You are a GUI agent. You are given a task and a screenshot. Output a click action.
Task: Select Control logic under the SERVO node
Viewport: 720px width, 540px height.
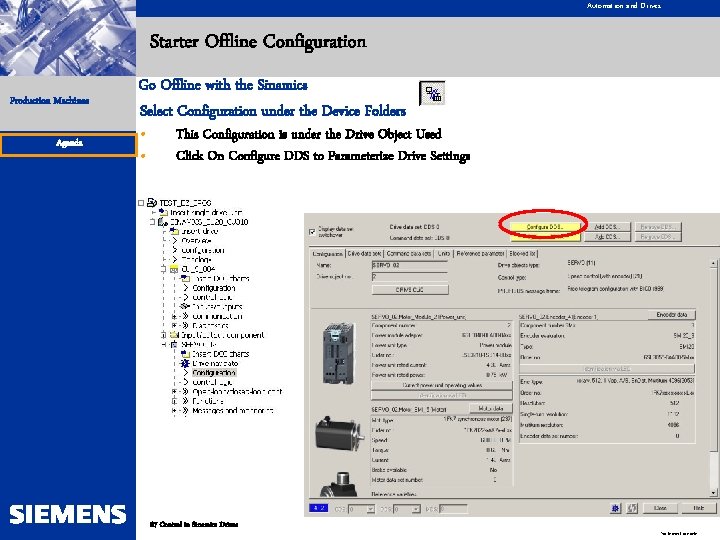coord(212,382)
